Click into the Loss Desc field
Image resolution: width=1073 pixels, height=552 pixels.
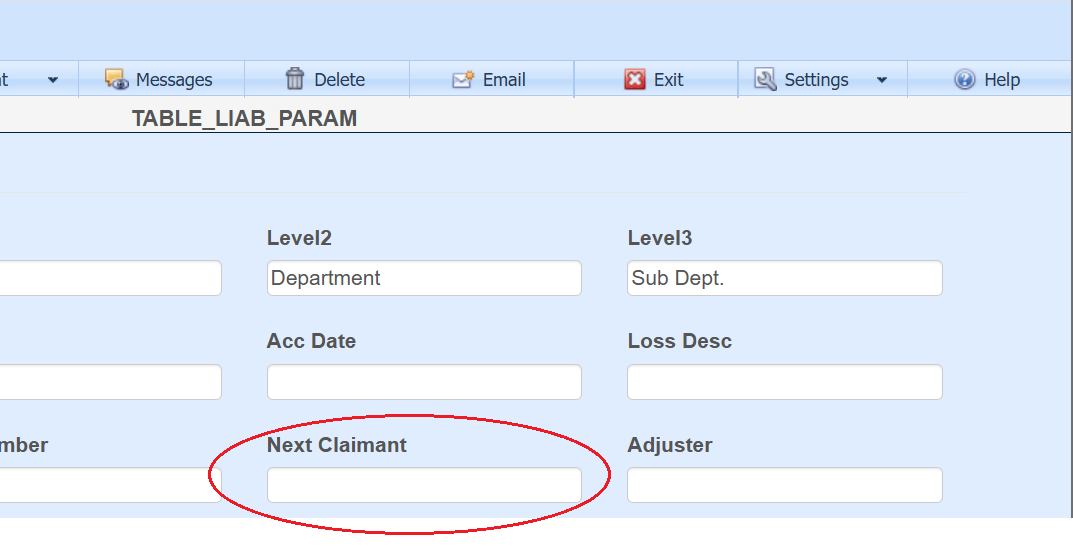tap(784, 382)
